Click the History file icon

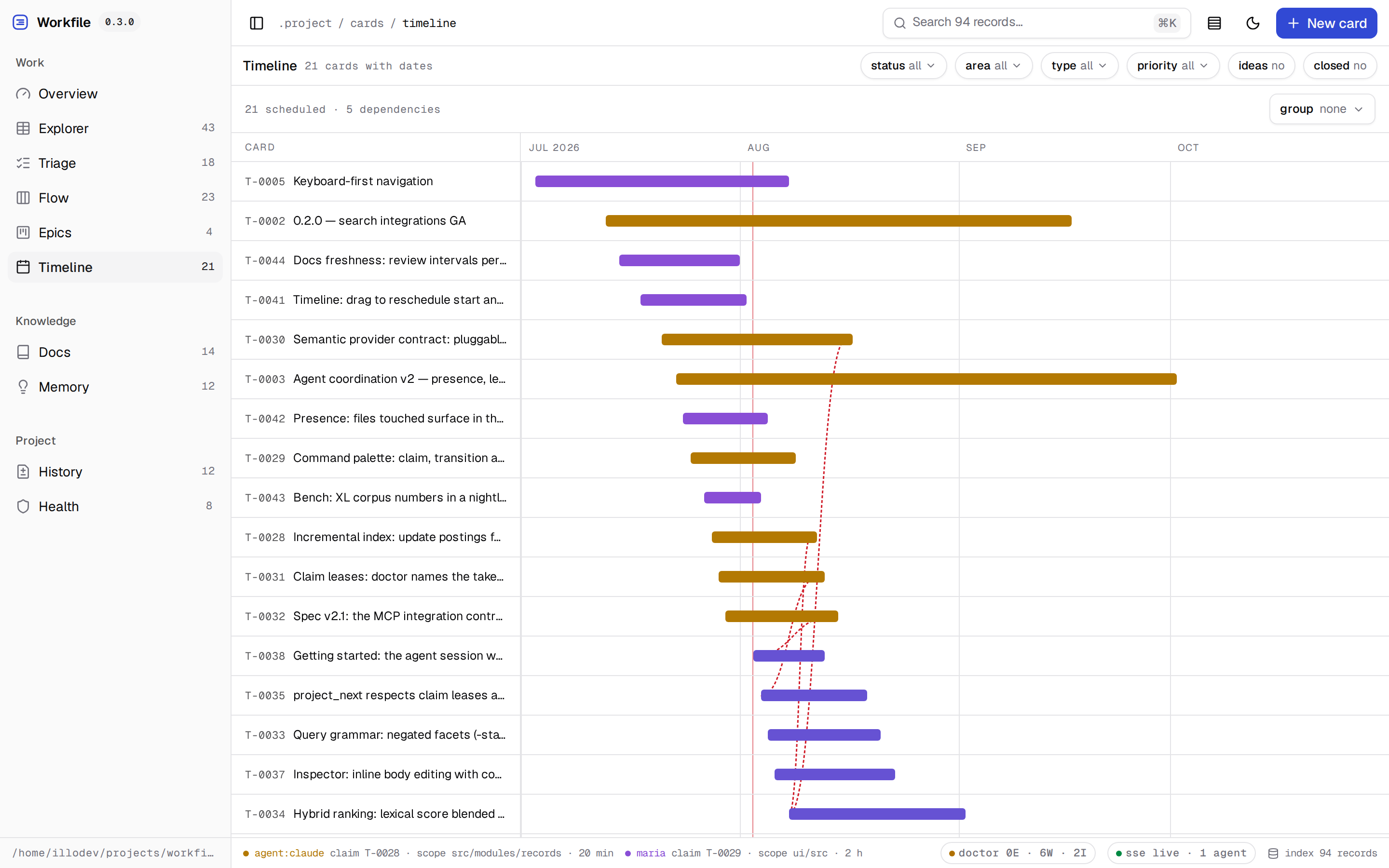pos(23,472)
